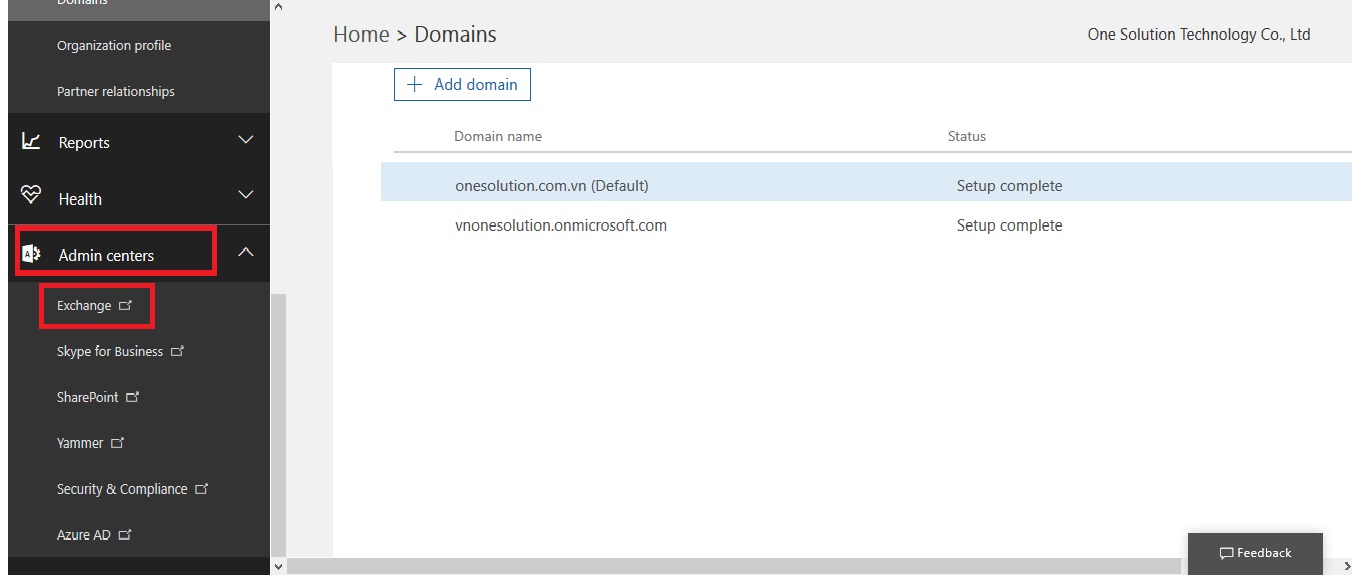Image resolution: width=1352 pixels, height=578 pixels.
Task: Click the Admin centers gear icon
Action: [31, 254]
